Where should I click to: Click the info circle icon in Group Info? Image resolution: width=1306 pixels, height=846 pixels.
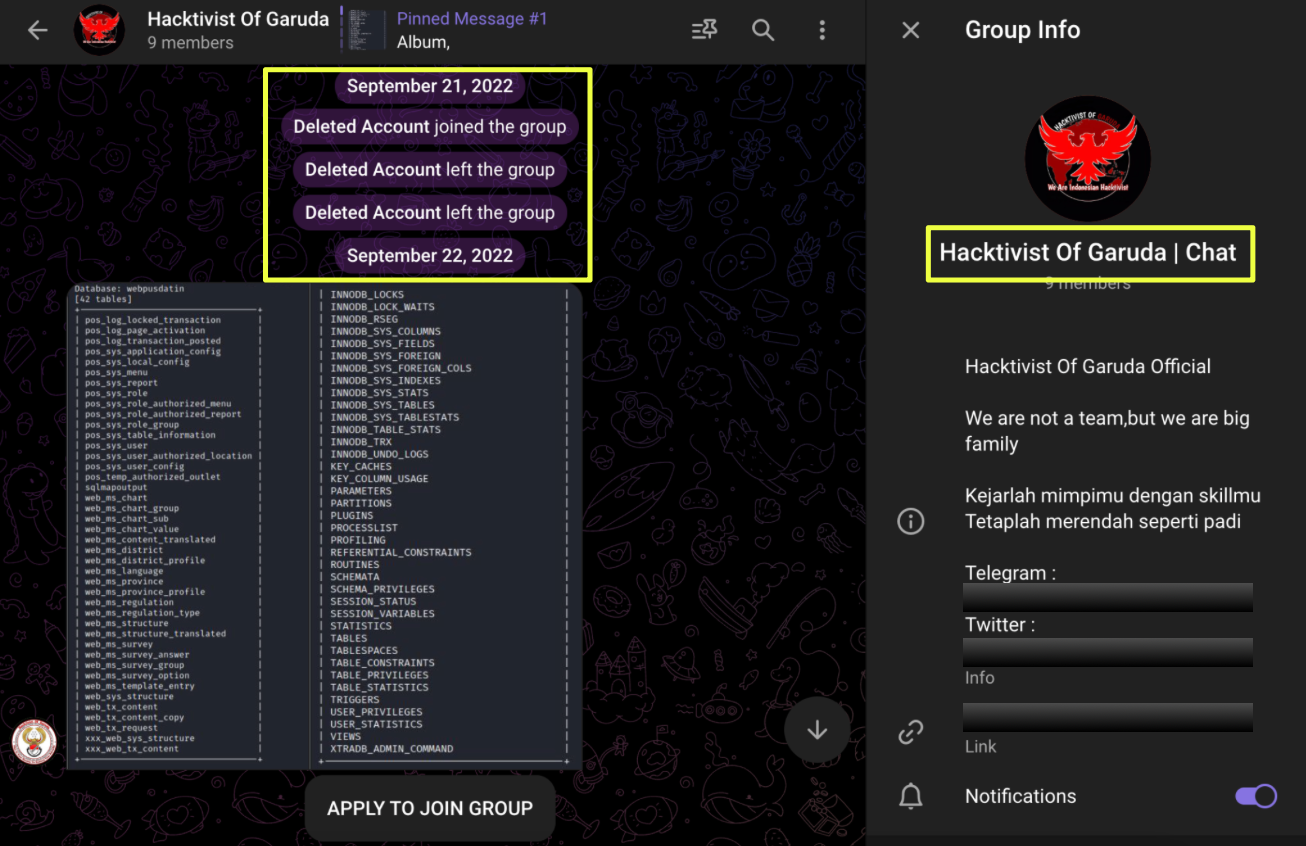click(x=910, y=521)
